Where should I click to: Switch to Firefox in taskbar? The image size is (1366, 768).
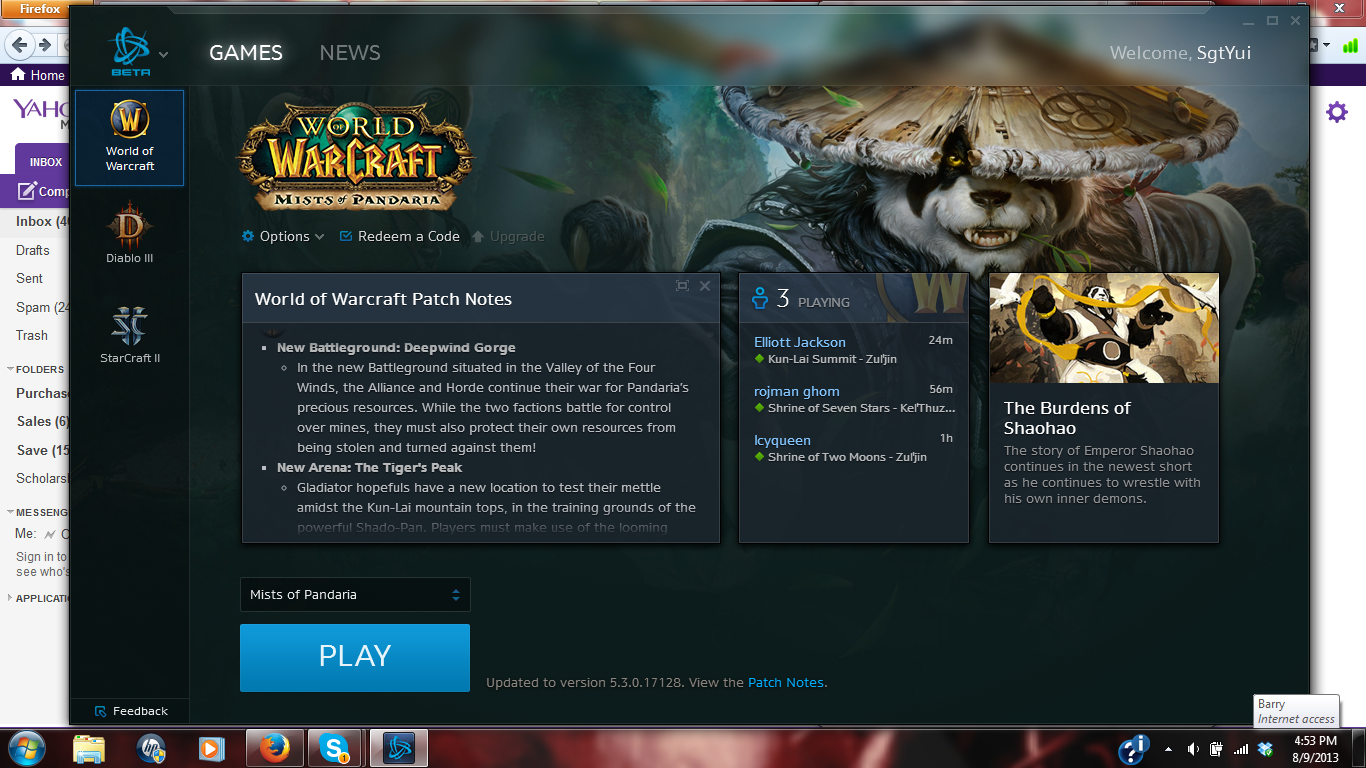(274, 748)
